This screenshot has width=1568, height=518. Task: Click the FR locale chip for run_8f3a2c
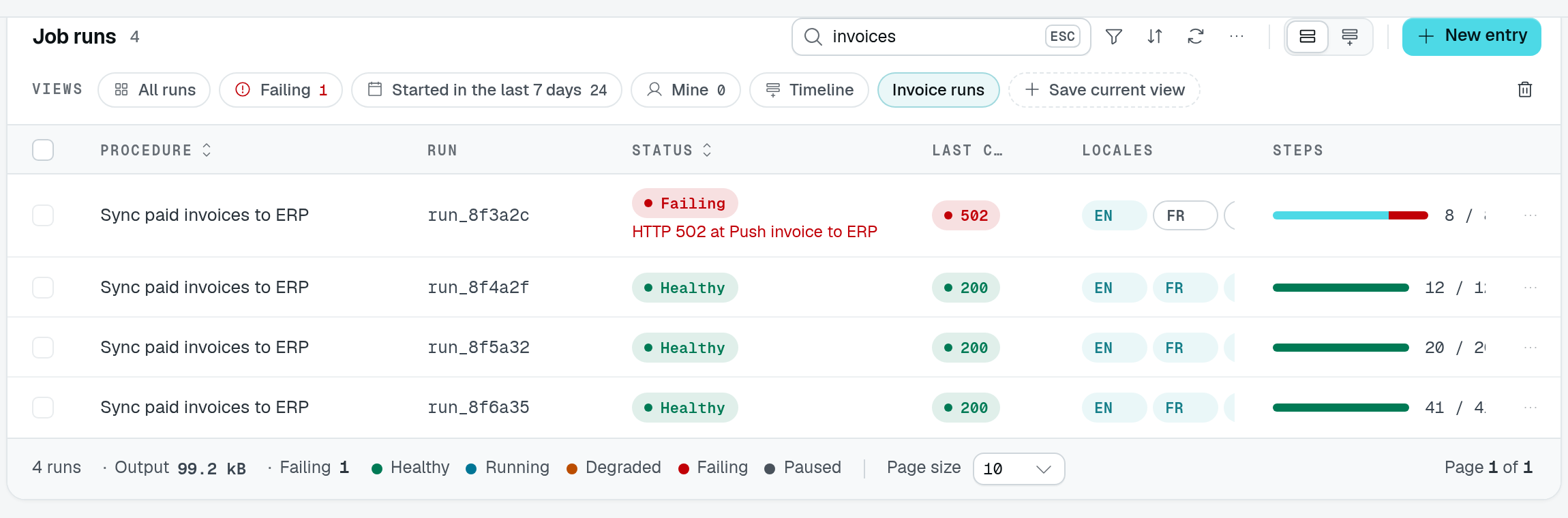pos(1186,215)
